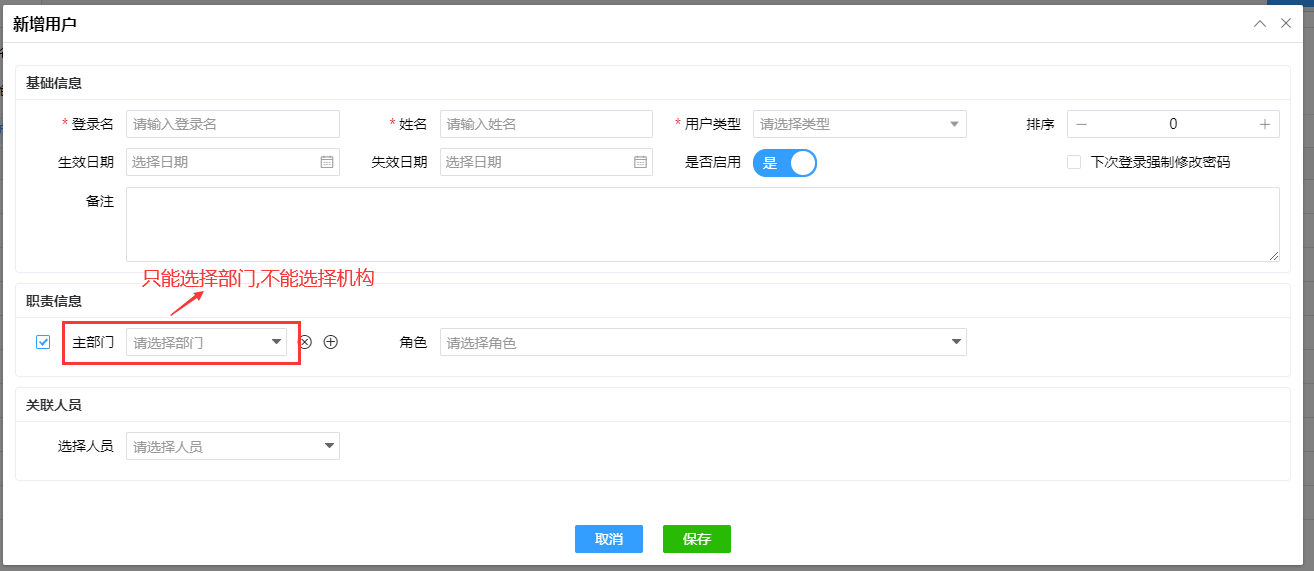Viewport: 1314px width, 571px height.
Task: Close the 新增用户 dialog
Action: pyautogui.click(x=1286, y=23)
